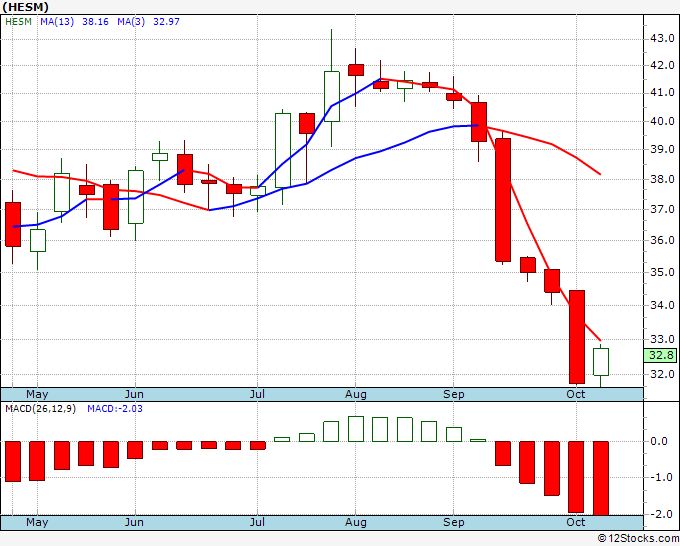Click the Sep label on price chart axis
The width and height of the screenshot is (680, 546).
454,394
